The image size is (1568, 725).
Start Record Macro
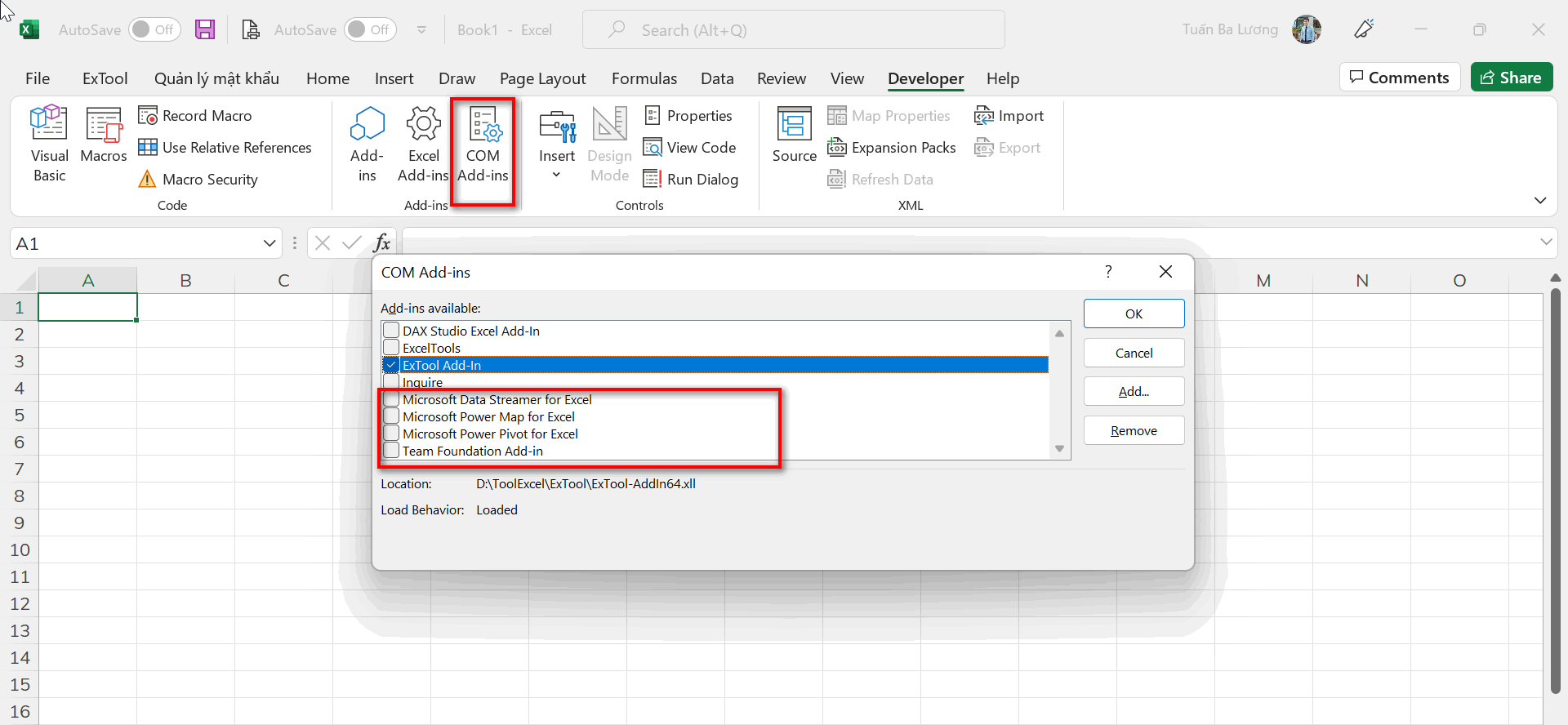click(195, 116)
